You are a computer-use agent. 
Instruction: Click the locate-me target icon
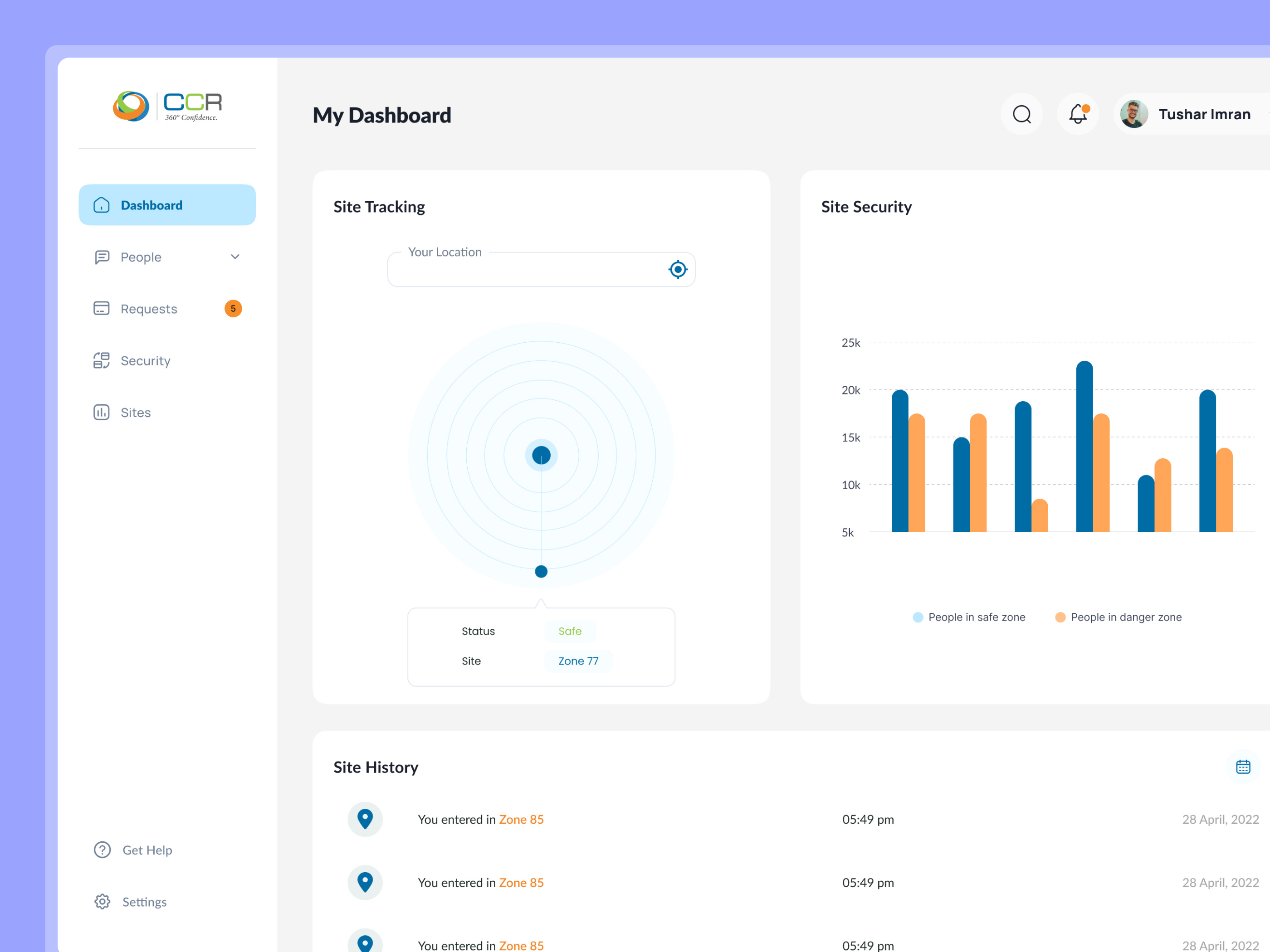[678, 269]
